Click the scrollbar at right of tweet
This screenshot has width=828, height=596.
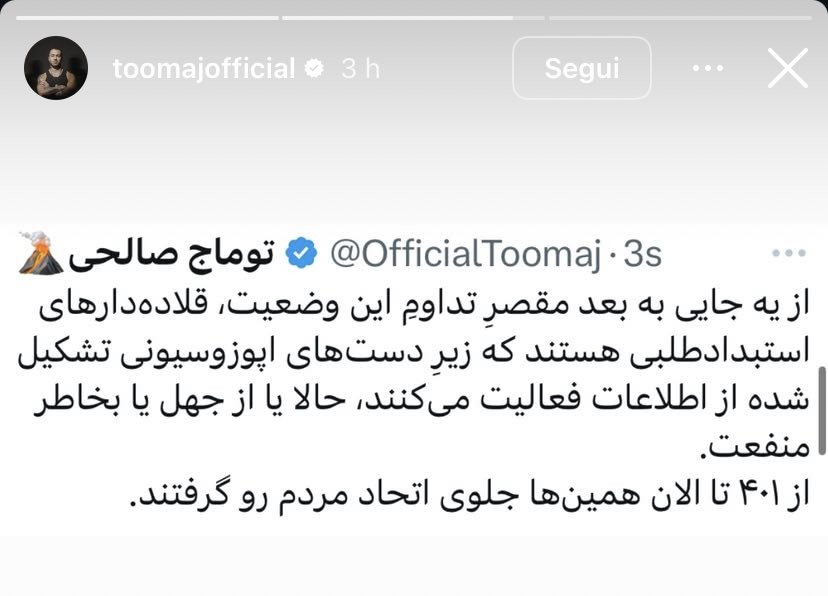pyautogui.click(x=822, y=411)
